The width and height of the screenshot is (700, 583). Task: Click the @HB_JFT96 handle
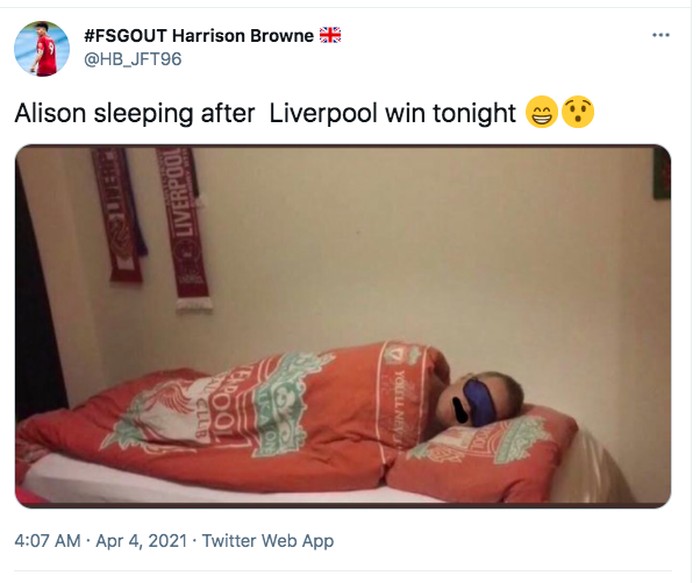(x=133, y=59)
